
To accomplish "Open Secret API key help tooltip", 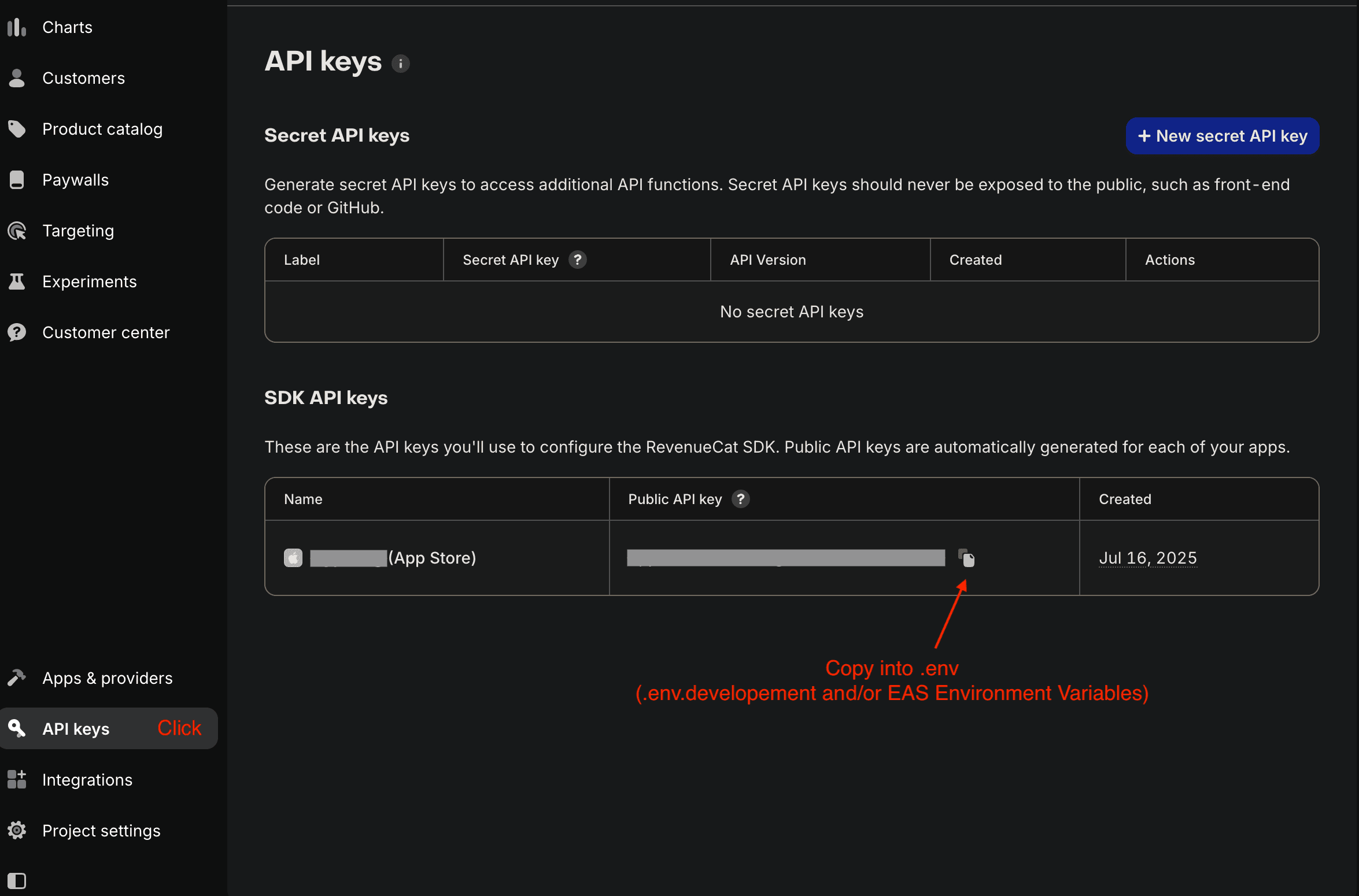I will 577,260.
